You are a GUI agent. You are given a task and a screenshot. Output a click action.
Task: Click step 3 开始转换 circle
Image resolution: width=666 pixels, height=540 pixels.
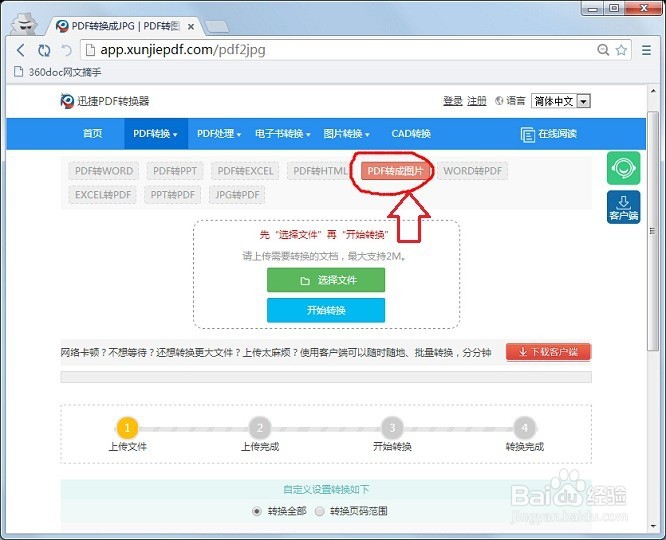pos(392,428)
